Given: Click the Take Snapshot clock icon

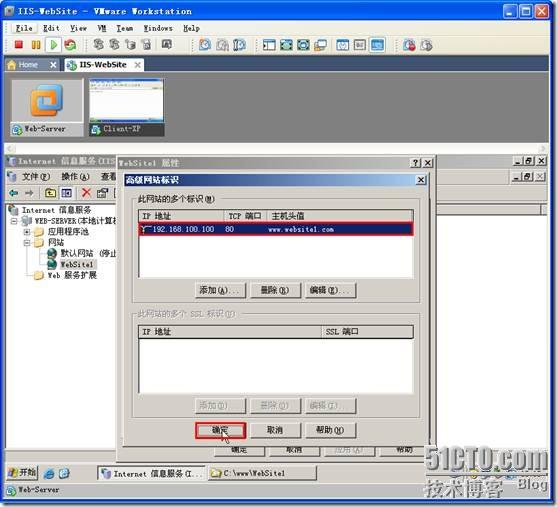Looking at the screenshot, I should click(205, 45).
